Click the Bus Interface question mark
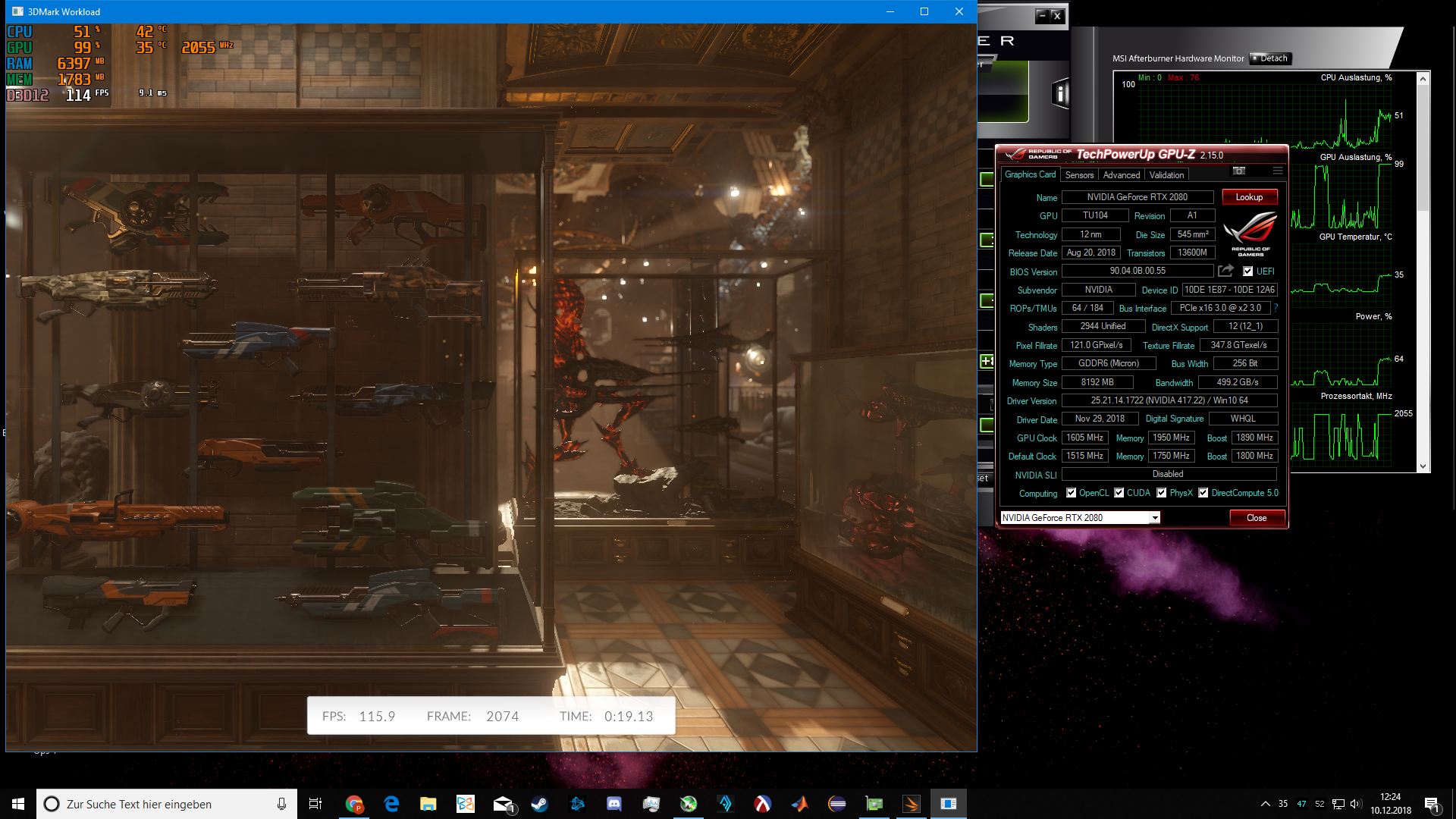The height and width of the screenshot is (819, 1456). pyautogui.click(x=1276, y=308)
